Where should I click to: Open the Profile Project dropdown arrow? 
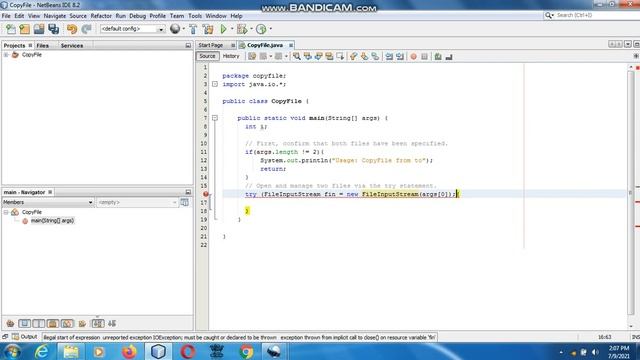click(270, 29)
